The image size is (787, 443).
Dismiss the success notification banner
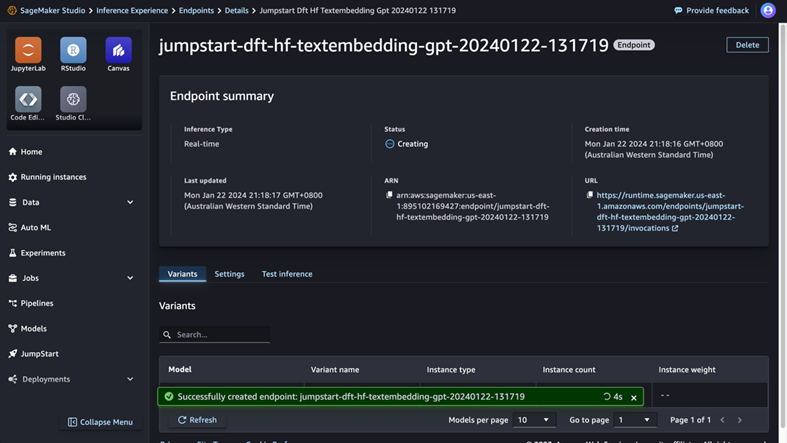pos(634,397)
